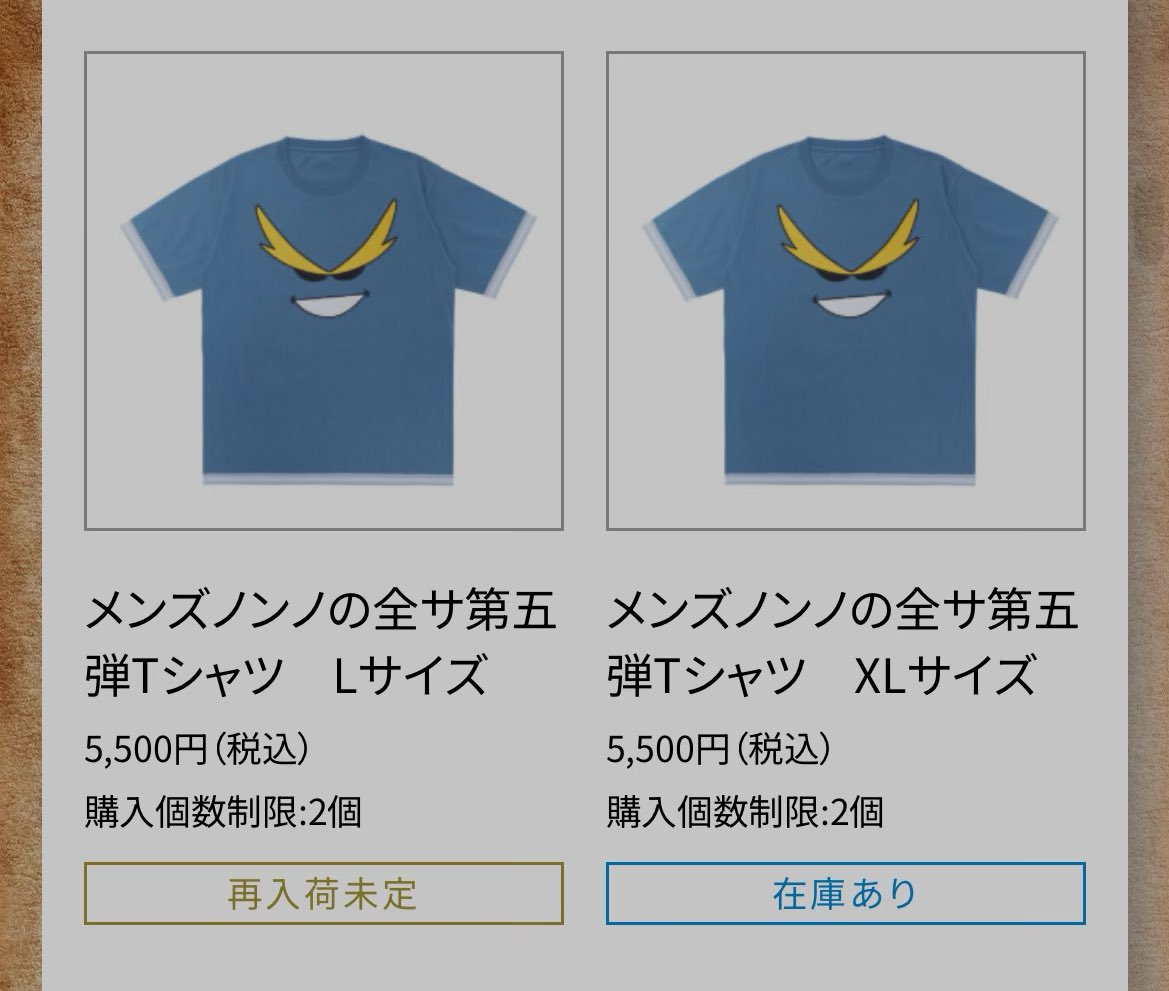1169x991 pixels.
Task: Click the XL size T-shirt product image
Action: 845,290
